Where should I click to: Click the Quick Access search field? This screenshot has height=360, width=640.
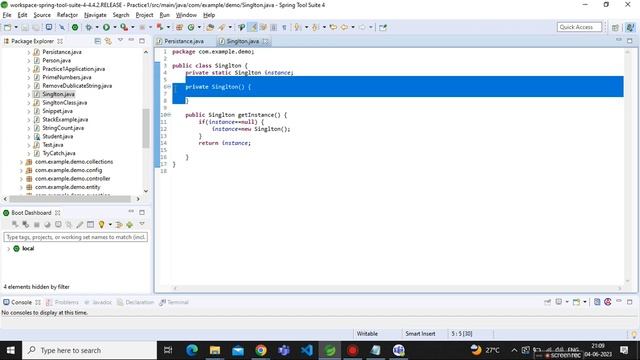point(579,27)
